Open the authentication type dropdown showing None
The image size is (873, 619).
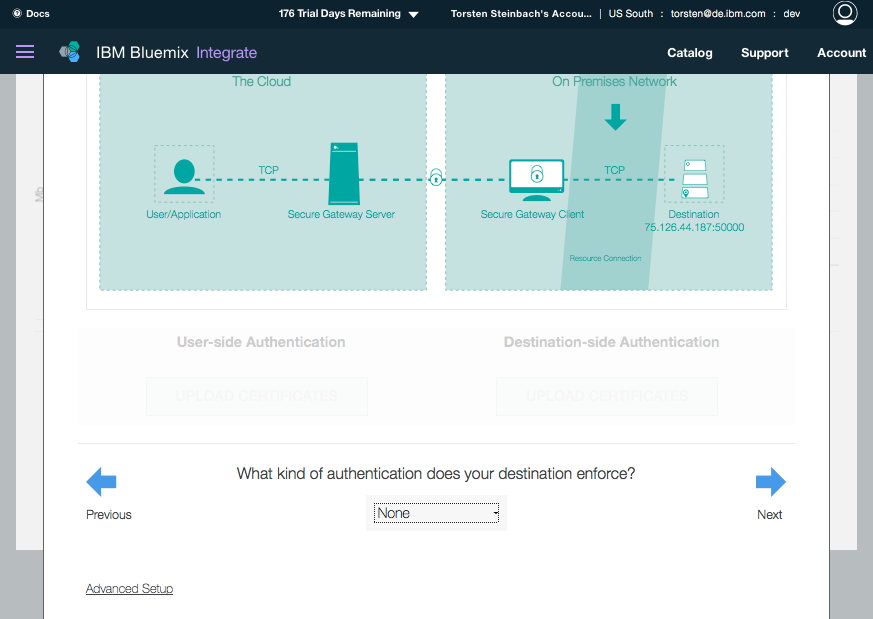(x=436, y=513)
